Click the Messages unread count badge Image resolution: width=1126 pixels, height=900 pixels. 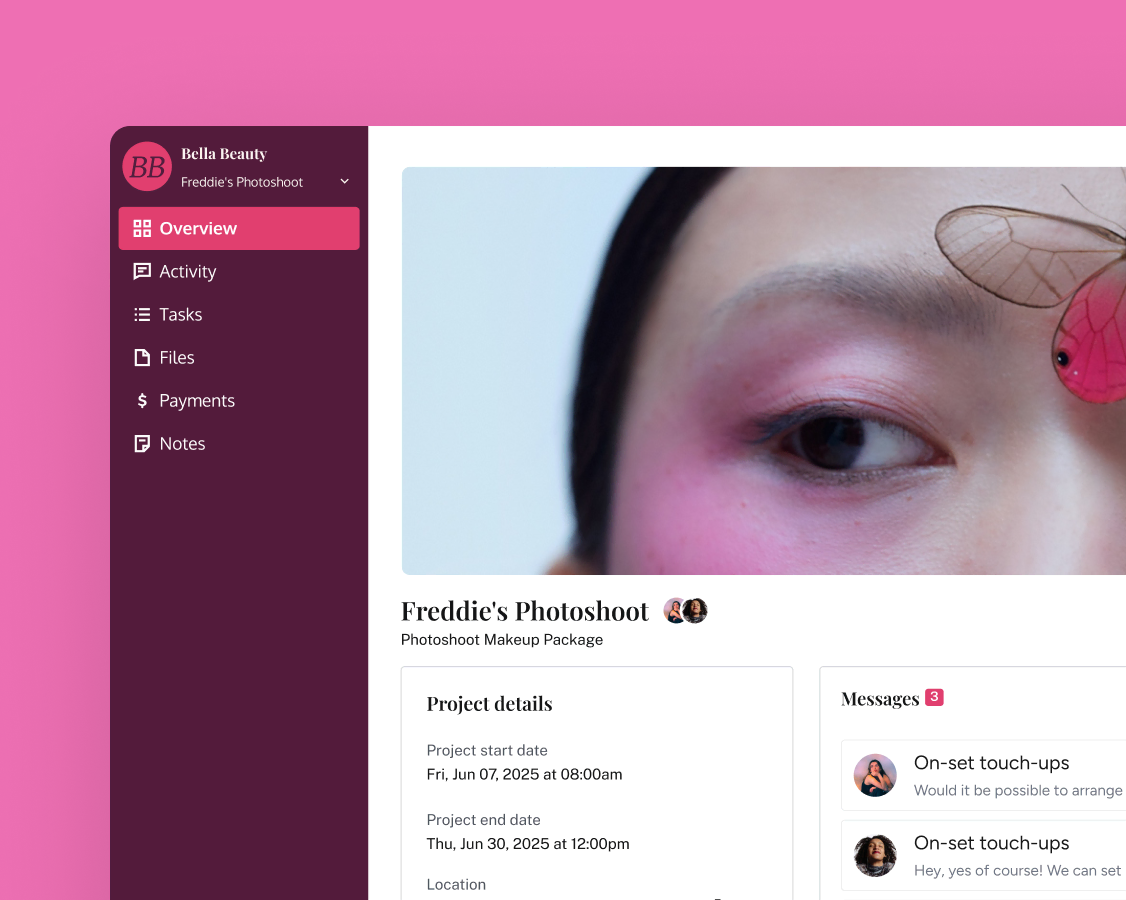(x=934, y=697)
